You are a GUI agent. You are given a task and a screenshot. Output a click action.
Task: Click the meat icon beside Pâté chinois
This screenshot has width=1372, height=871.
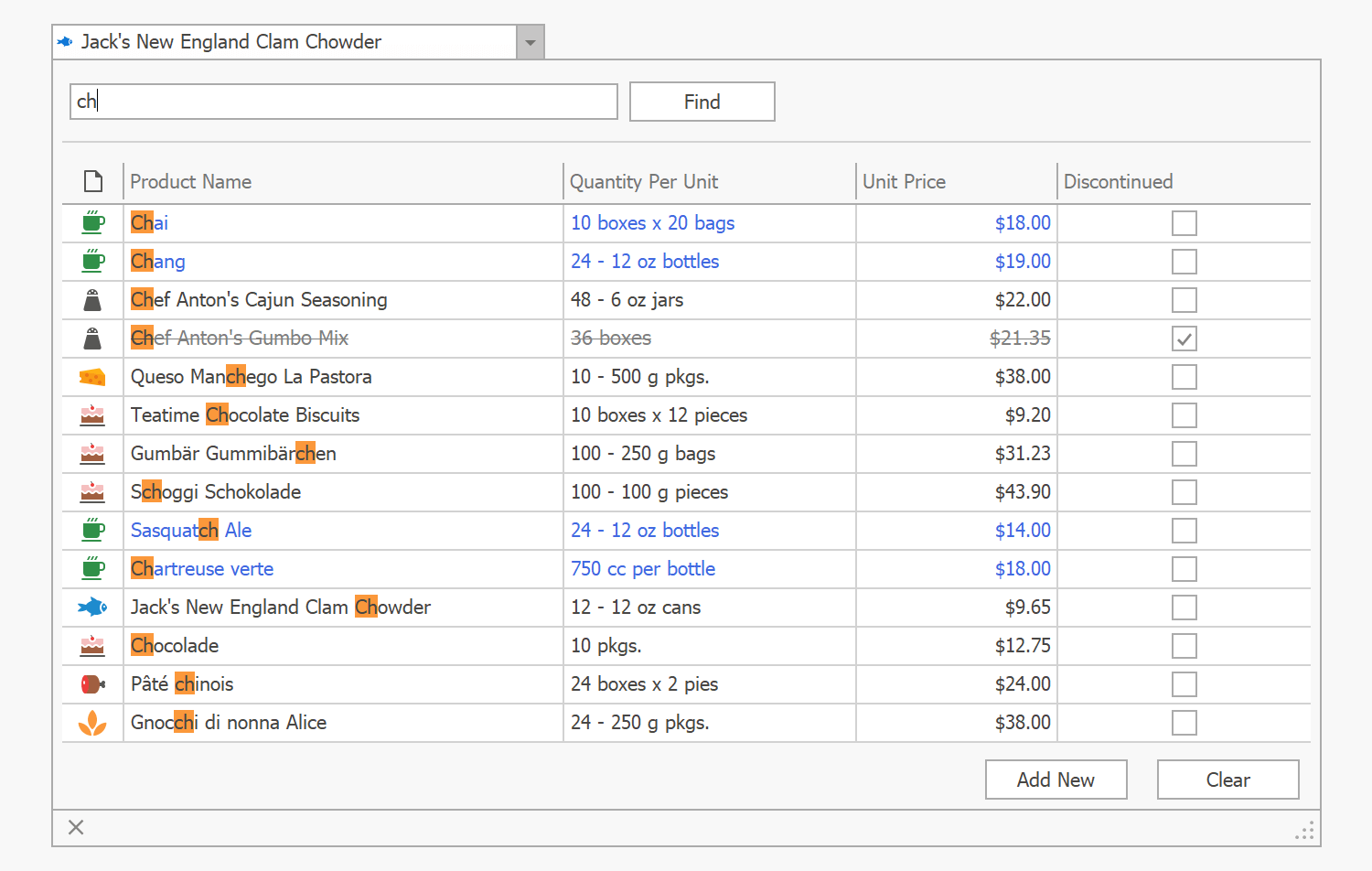(92, 683)
